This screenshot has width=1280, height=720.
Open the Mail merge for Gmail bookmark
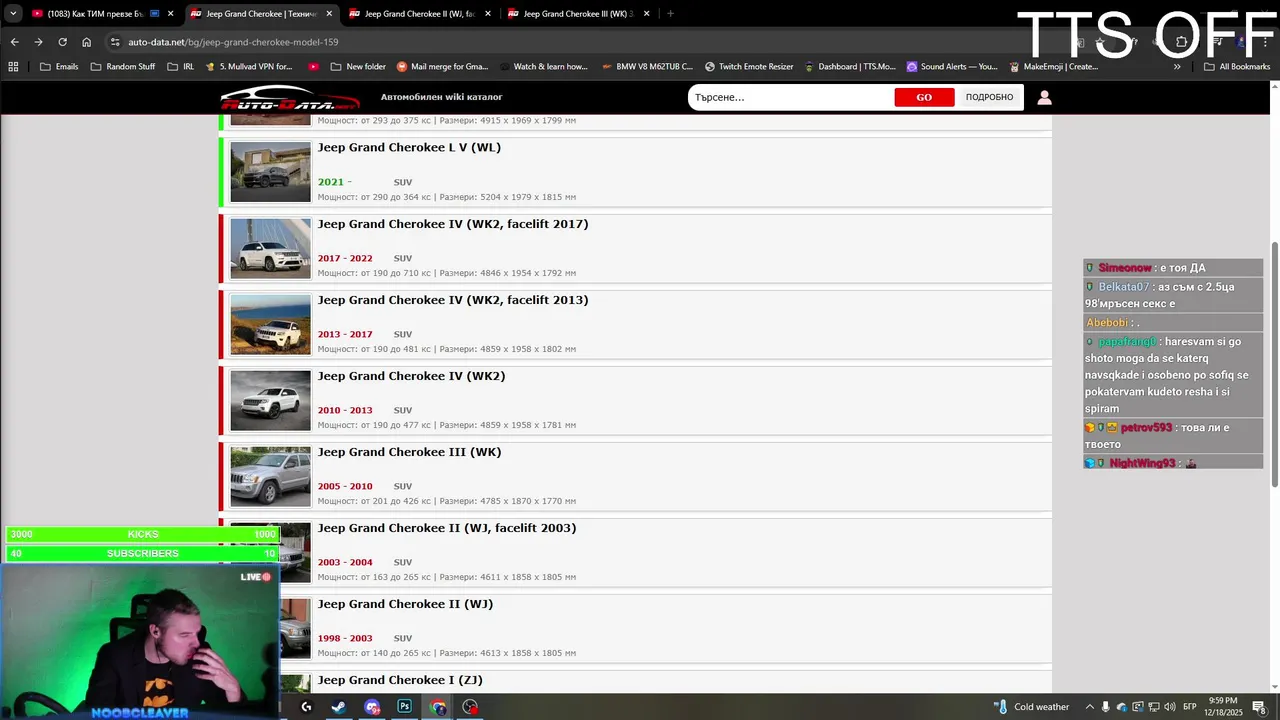442,67
